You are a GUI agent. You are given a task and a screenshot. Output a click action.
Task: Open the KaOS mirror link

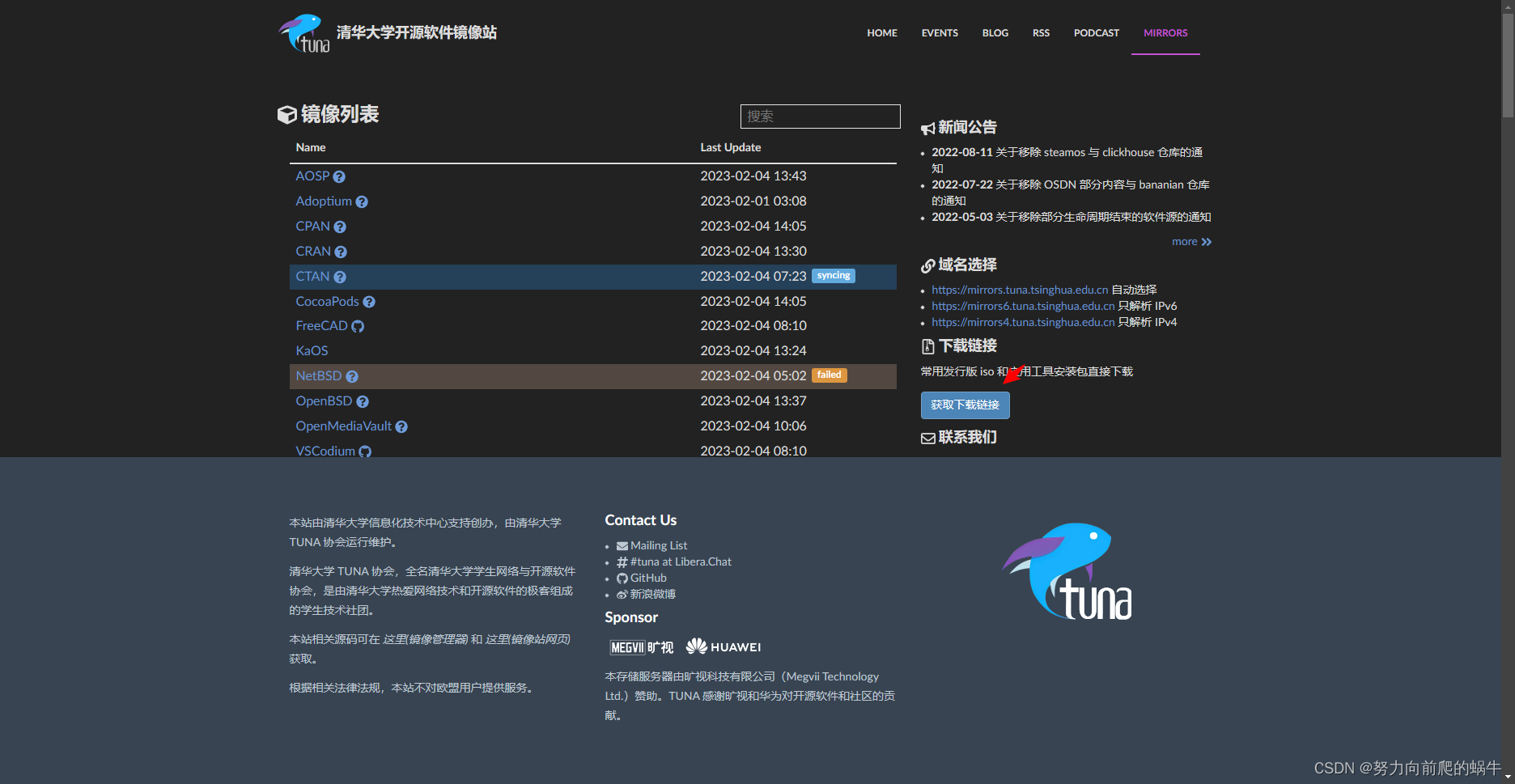tap(312, 350)
